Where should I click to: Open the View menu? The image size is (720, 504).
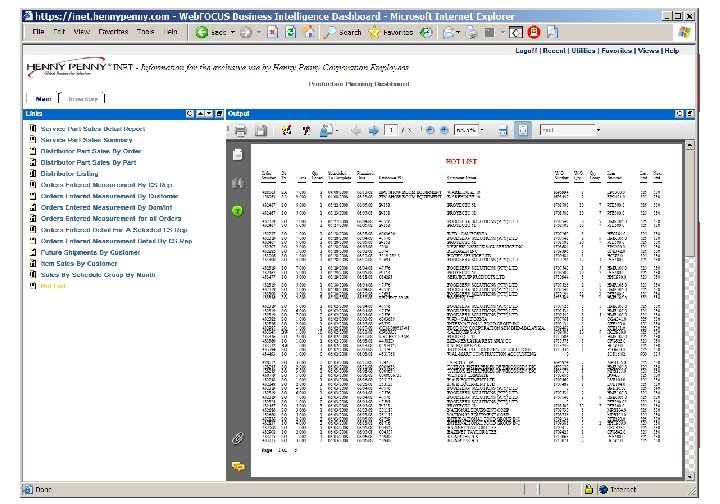[81, 32]
